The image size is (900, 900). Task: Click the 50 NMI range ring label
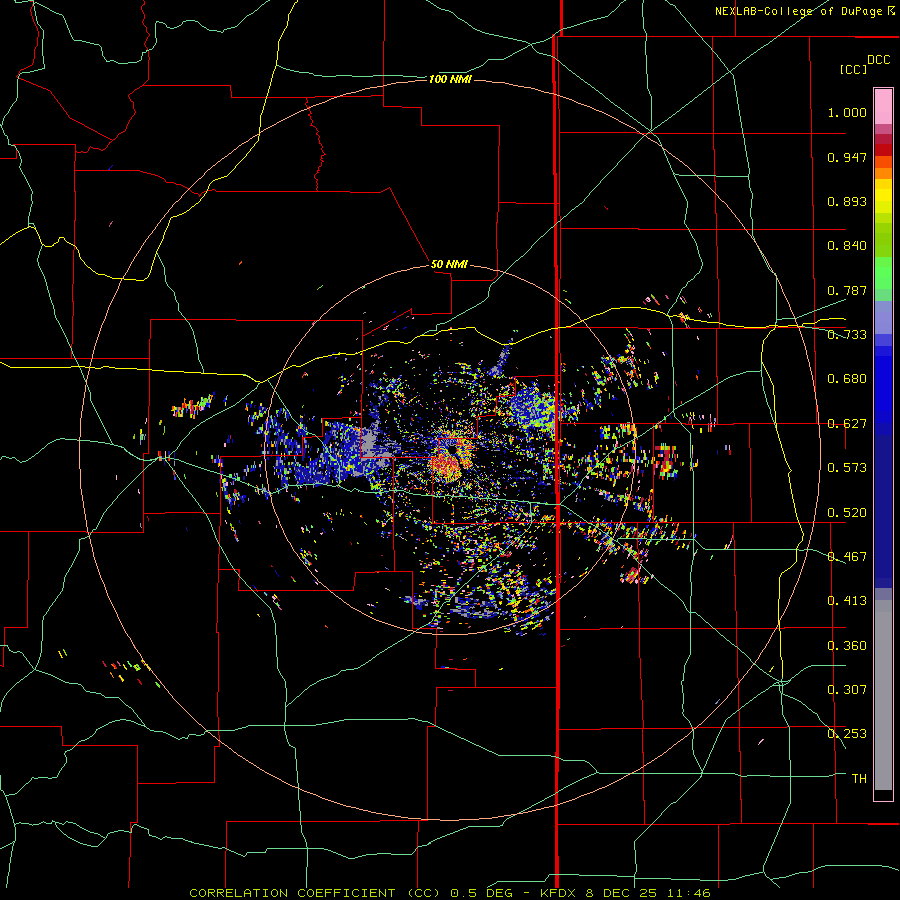pyautogui.click(x=449, y=264)
